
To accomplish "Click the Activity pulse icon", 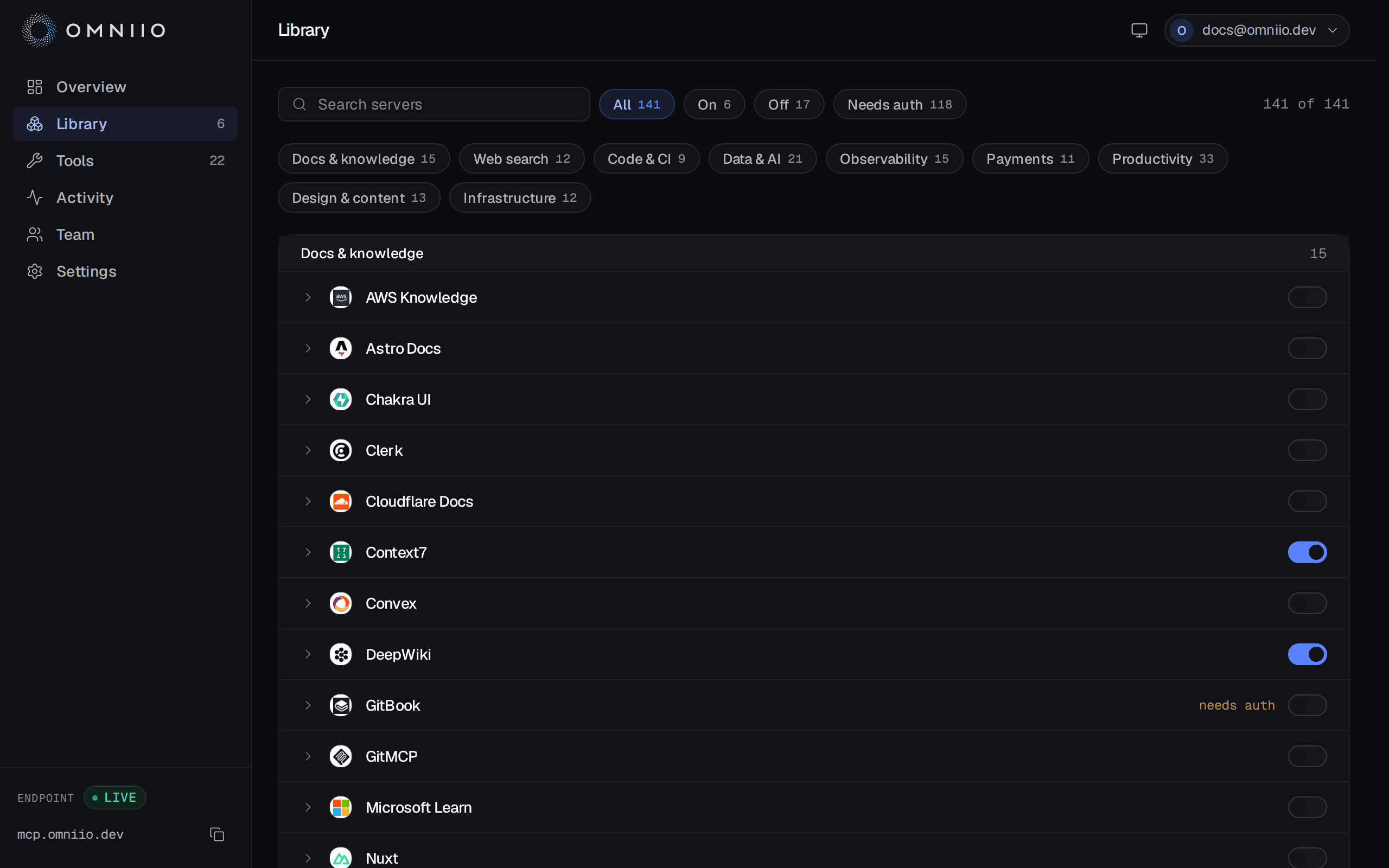I will (35, 197).
